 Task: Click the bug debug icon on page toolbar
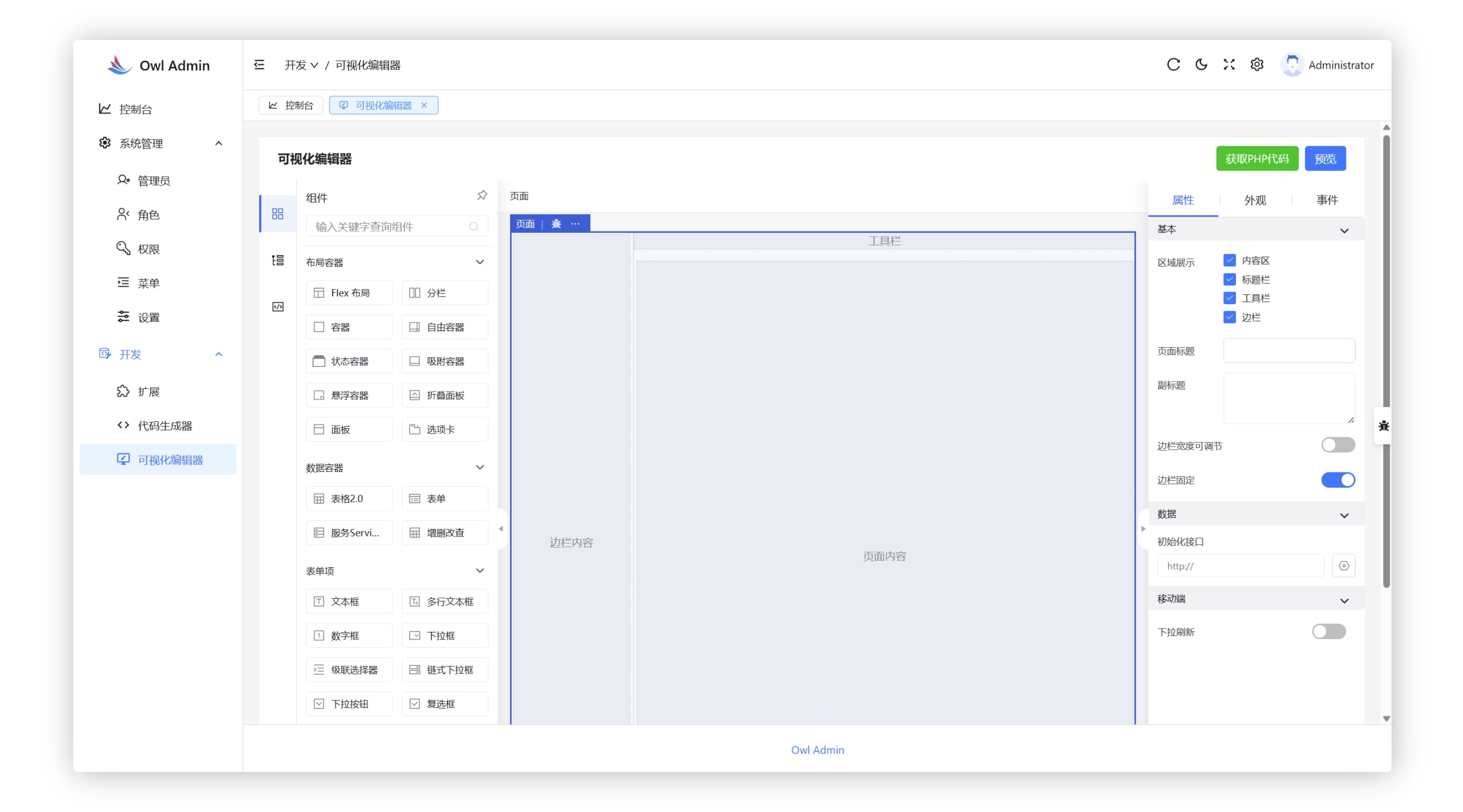tap(556, 224)
